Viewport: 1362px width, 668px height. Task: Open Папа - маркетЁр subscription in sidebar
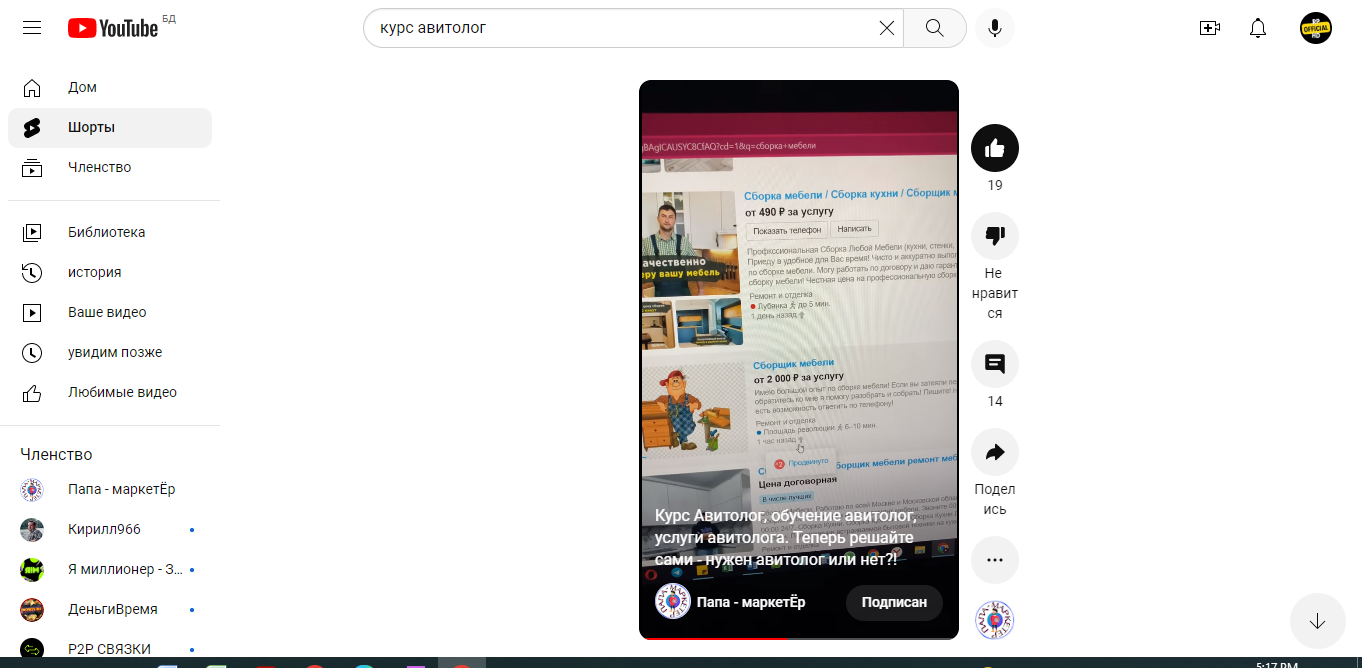point(110,490)
